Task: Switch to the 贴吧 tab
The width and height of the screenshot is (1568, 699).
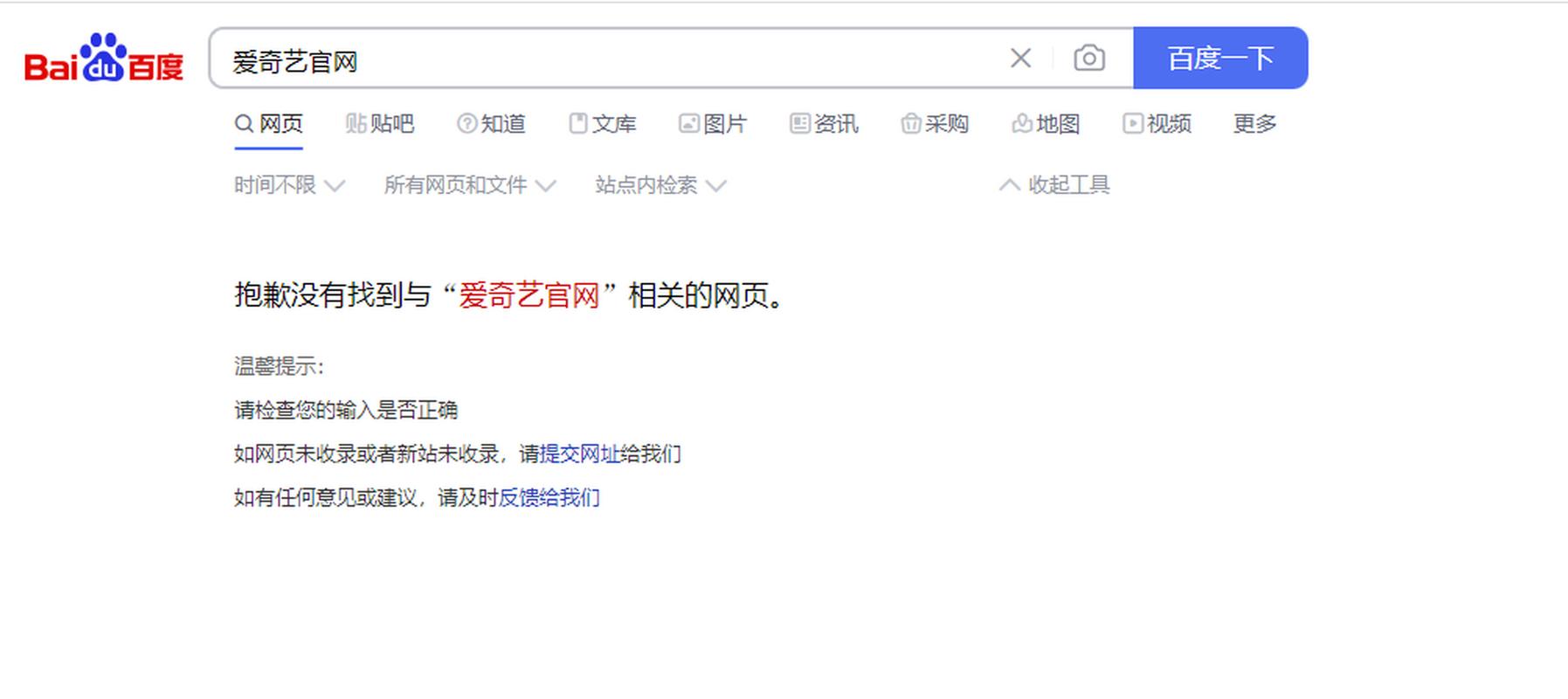Action: pyautogui.click(x=380, y=124)
